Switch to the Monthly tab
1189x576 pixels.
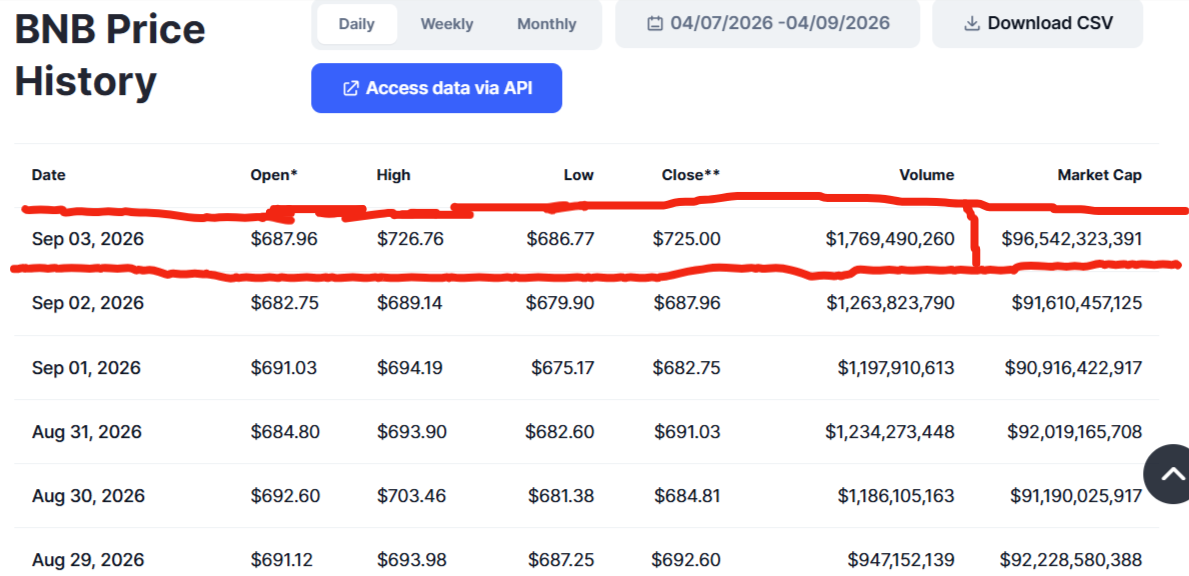click(547, 23)
